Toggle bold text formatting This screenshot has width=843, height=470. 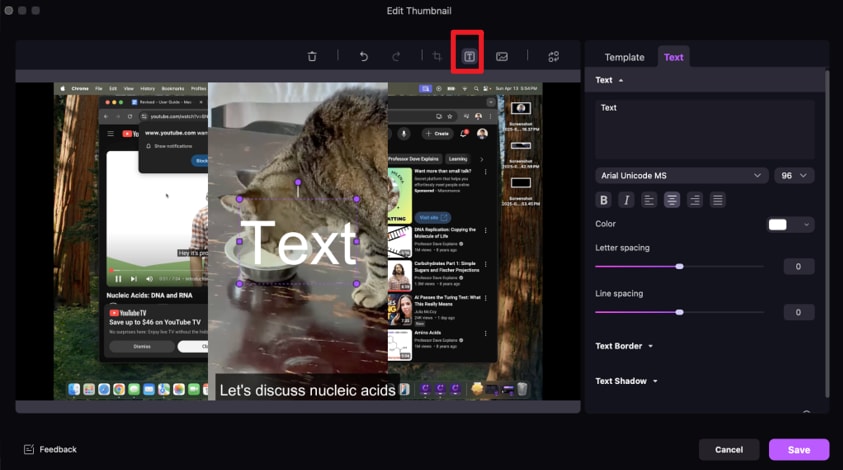click(x=604, y=200)
